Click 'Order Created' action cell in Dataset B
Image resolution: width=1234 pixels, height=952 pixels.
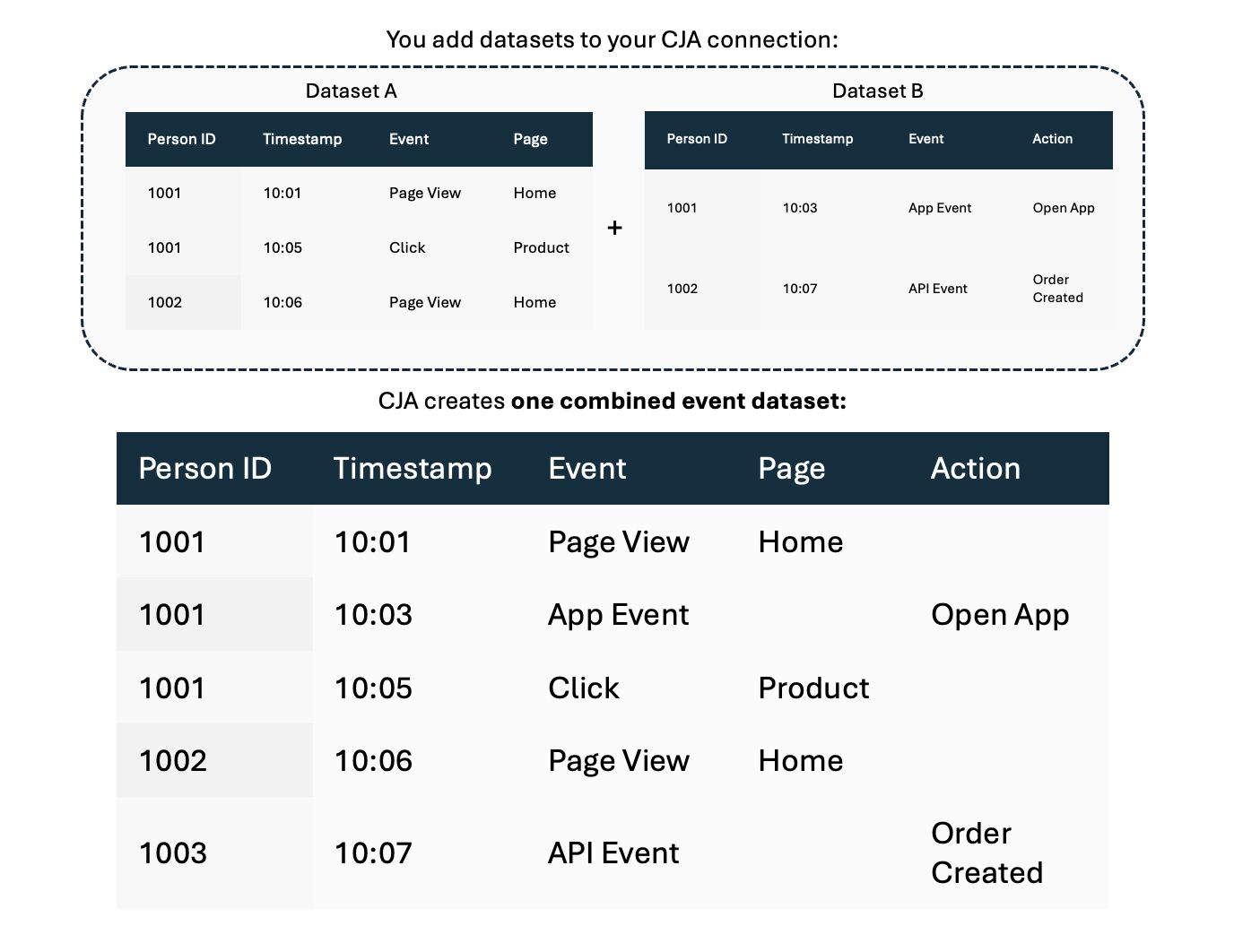tap(1058, 289)
